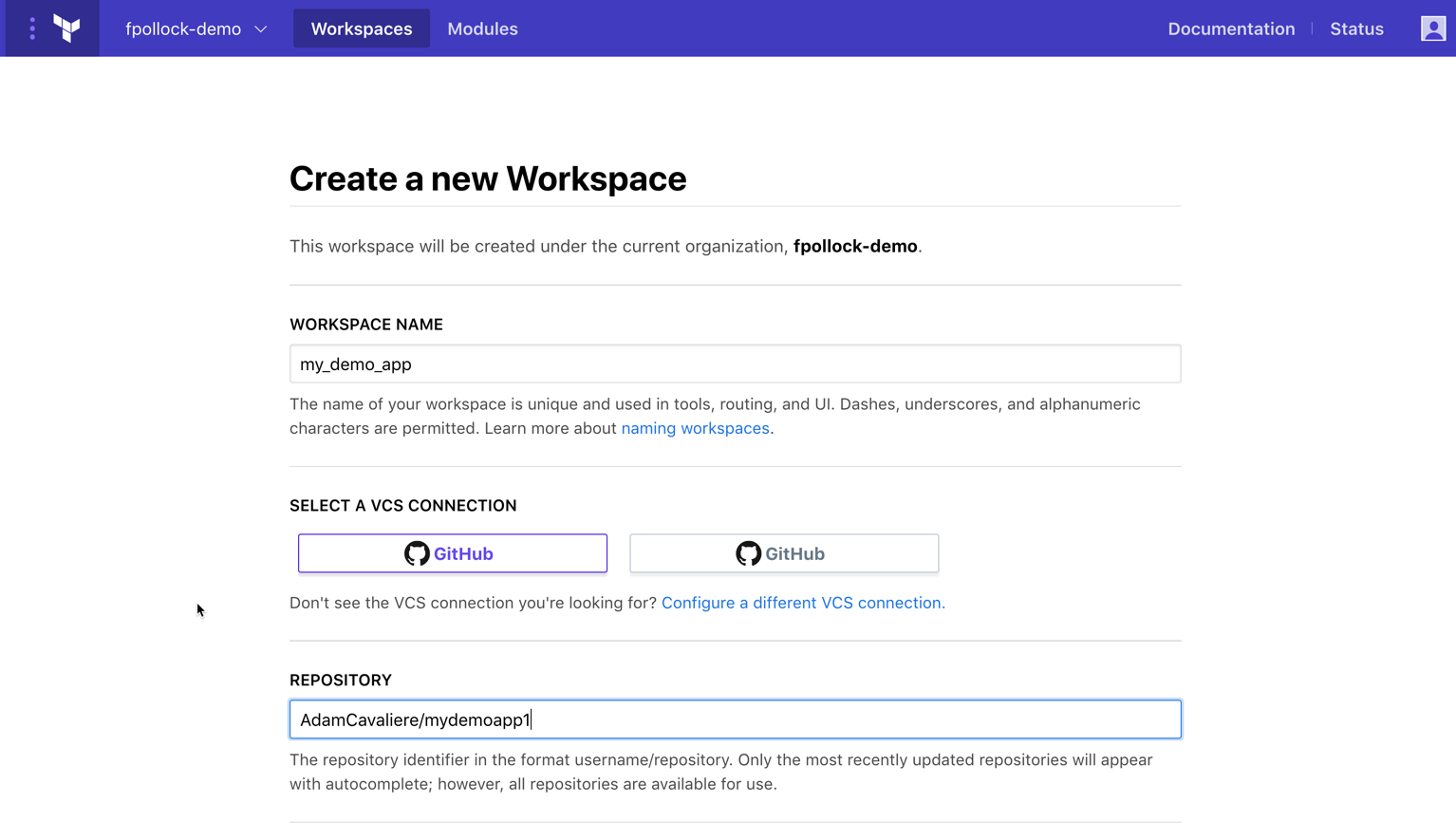Click the Terraform logo icon
This screenshot has height=840, width=1456.
[66, 28]
